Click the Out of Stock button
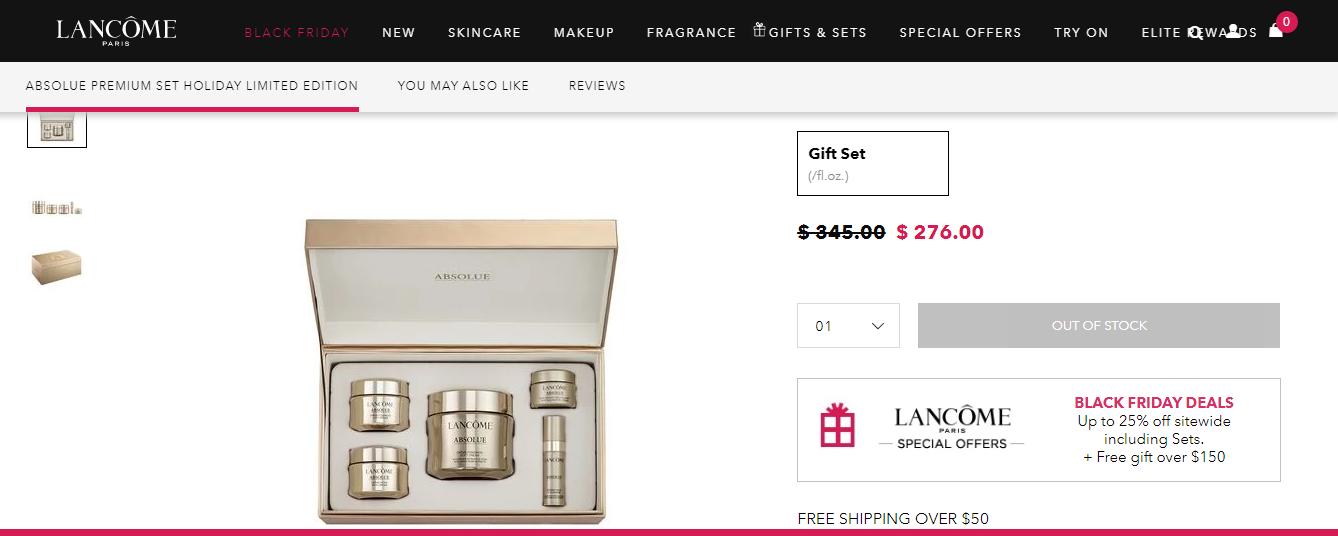Image resolution: width=1338 pixels, height=536 pixels. [x=1098, y=326]
